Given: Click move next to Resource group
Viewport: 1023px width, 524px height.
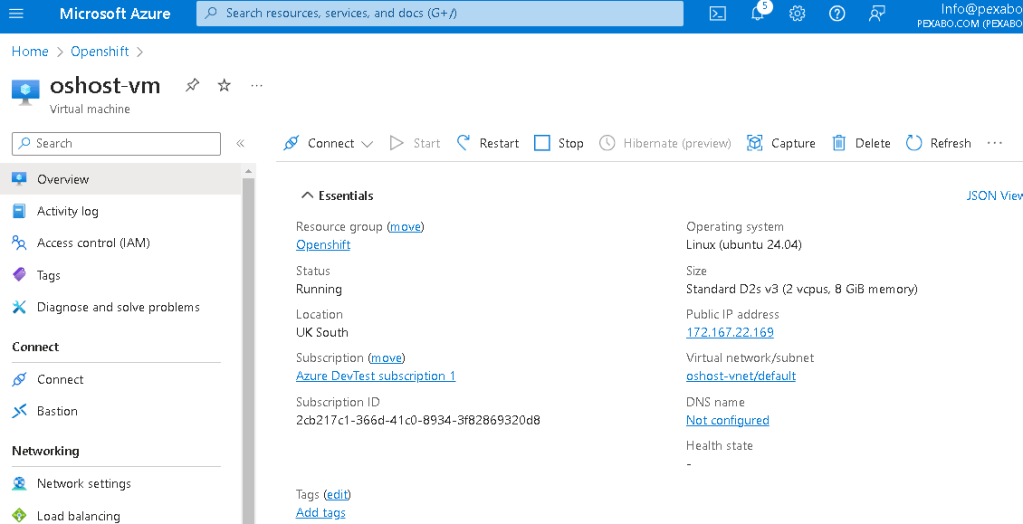Looking at the screenshot, I should tap(405, 226).
